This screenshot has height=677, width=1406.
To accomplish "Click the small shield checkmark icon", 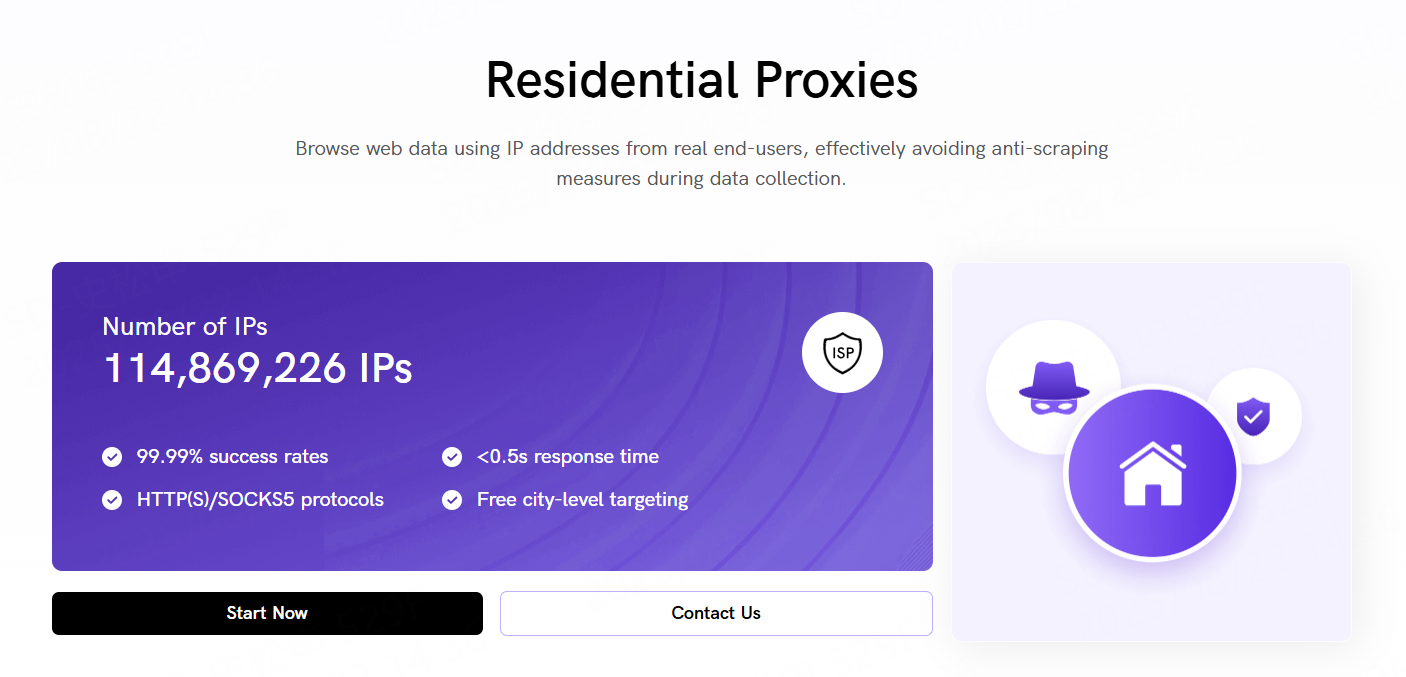I will [1253, 416].
